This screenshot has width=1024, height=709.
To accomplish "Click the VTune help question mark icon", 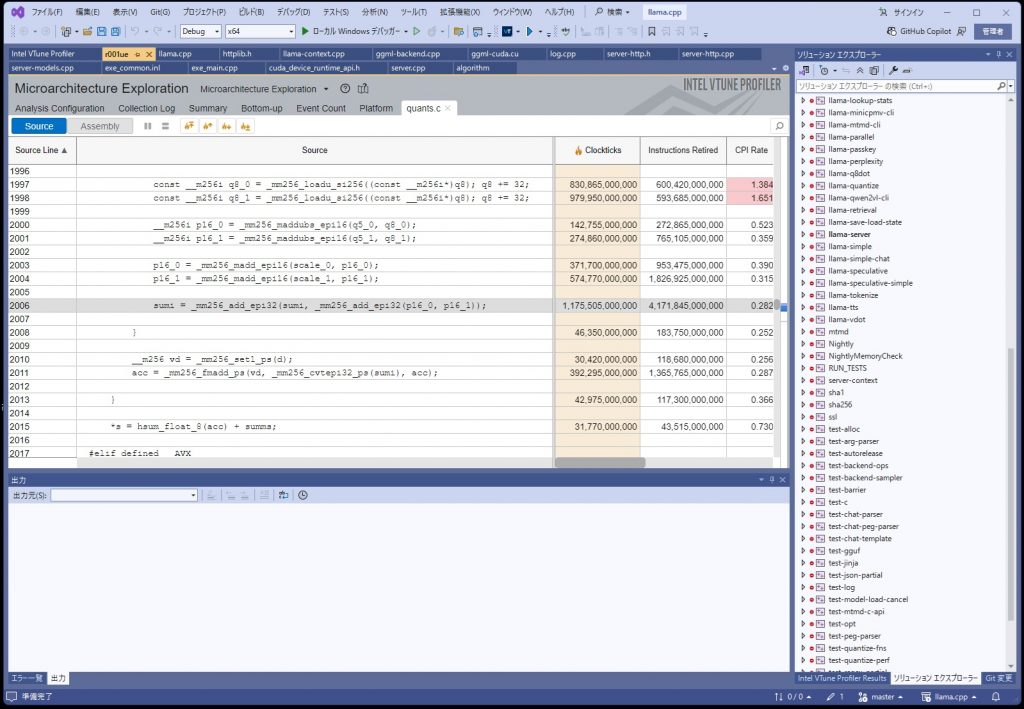I will [345, 89].
